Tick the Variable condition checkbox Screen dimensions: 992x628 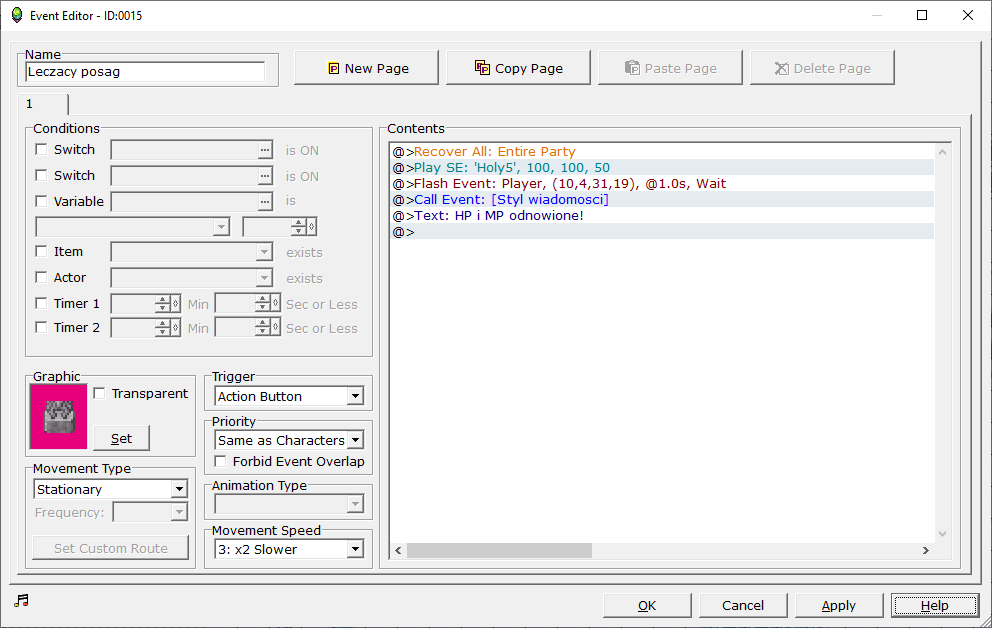[42, 201]
